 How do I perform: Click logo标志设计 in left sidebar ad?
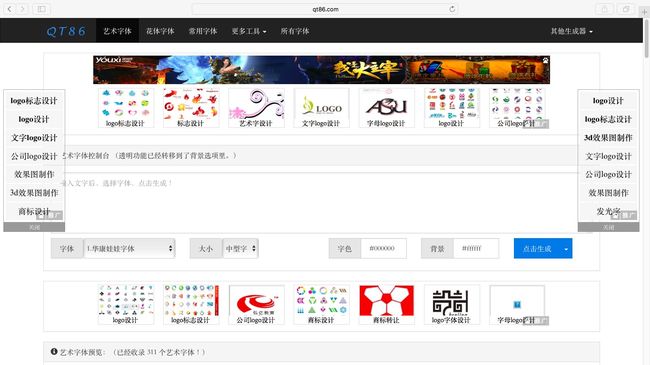[34, 101]
